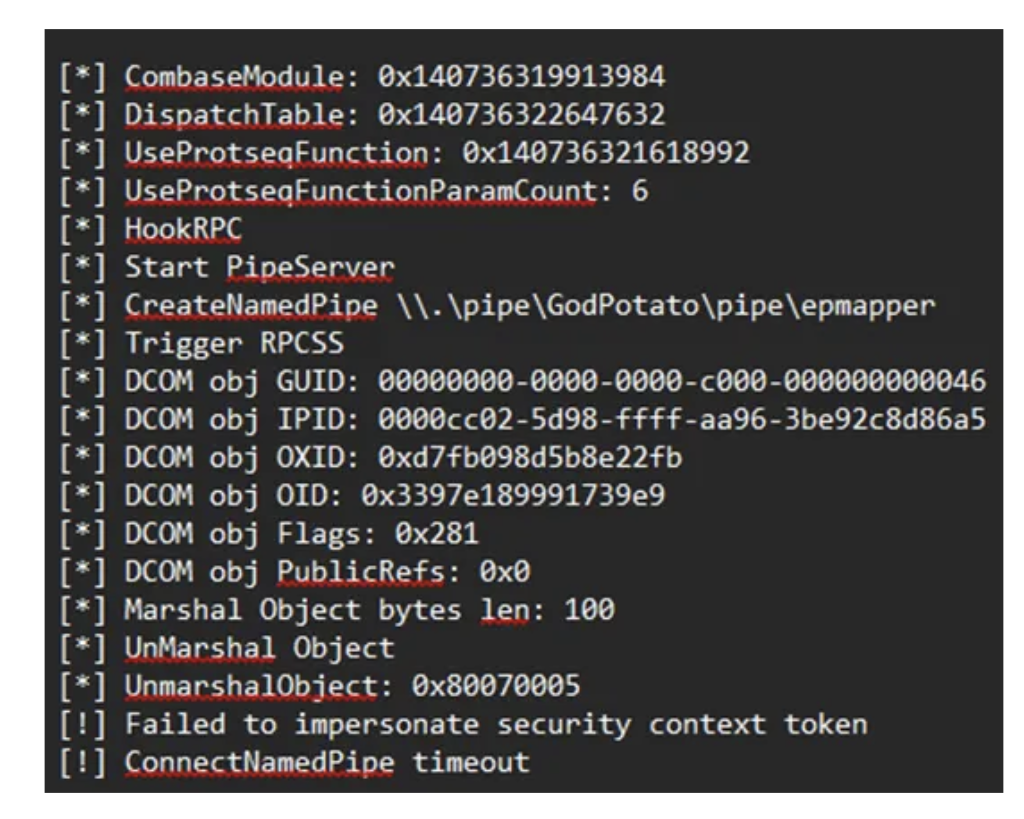Click the DCOM obj GUID value
This screenshot has width=1024, height=819.
[682, 382]
